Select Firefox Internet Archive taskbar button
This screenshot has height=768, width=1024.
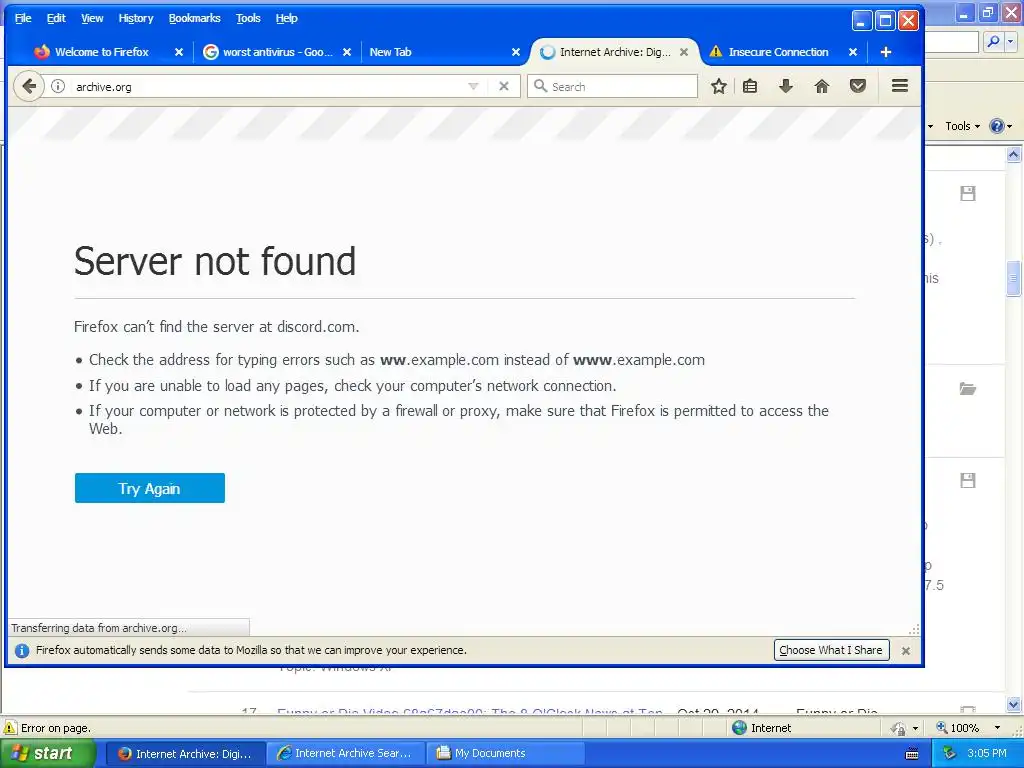tap(185, 754)
